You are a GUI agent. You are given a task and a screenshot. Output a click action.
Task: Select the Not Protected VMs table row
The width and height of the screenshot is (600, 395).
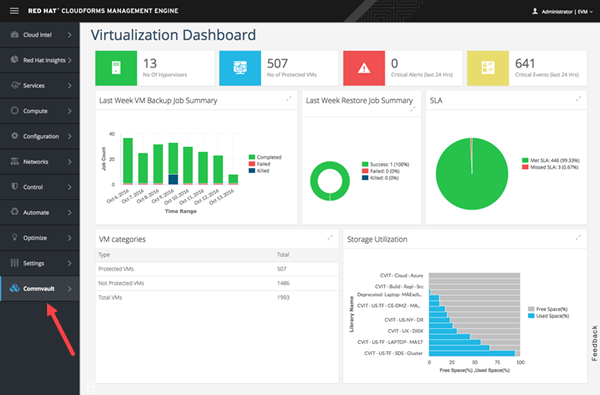[x=217, y=283]
